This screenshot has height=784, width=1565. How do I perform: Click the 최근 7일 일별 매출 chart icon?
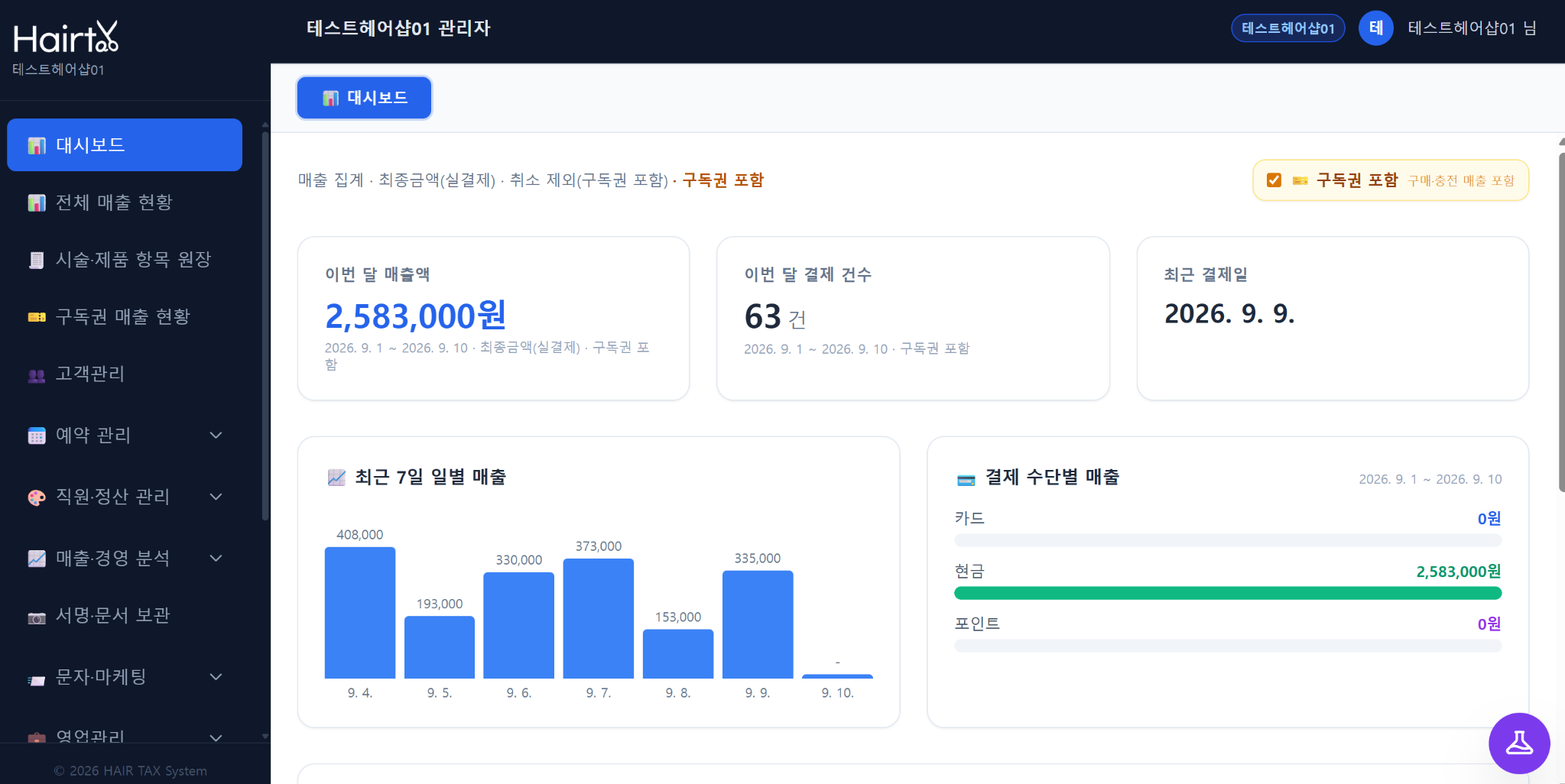pyautogui.click(x=336, y=478)
